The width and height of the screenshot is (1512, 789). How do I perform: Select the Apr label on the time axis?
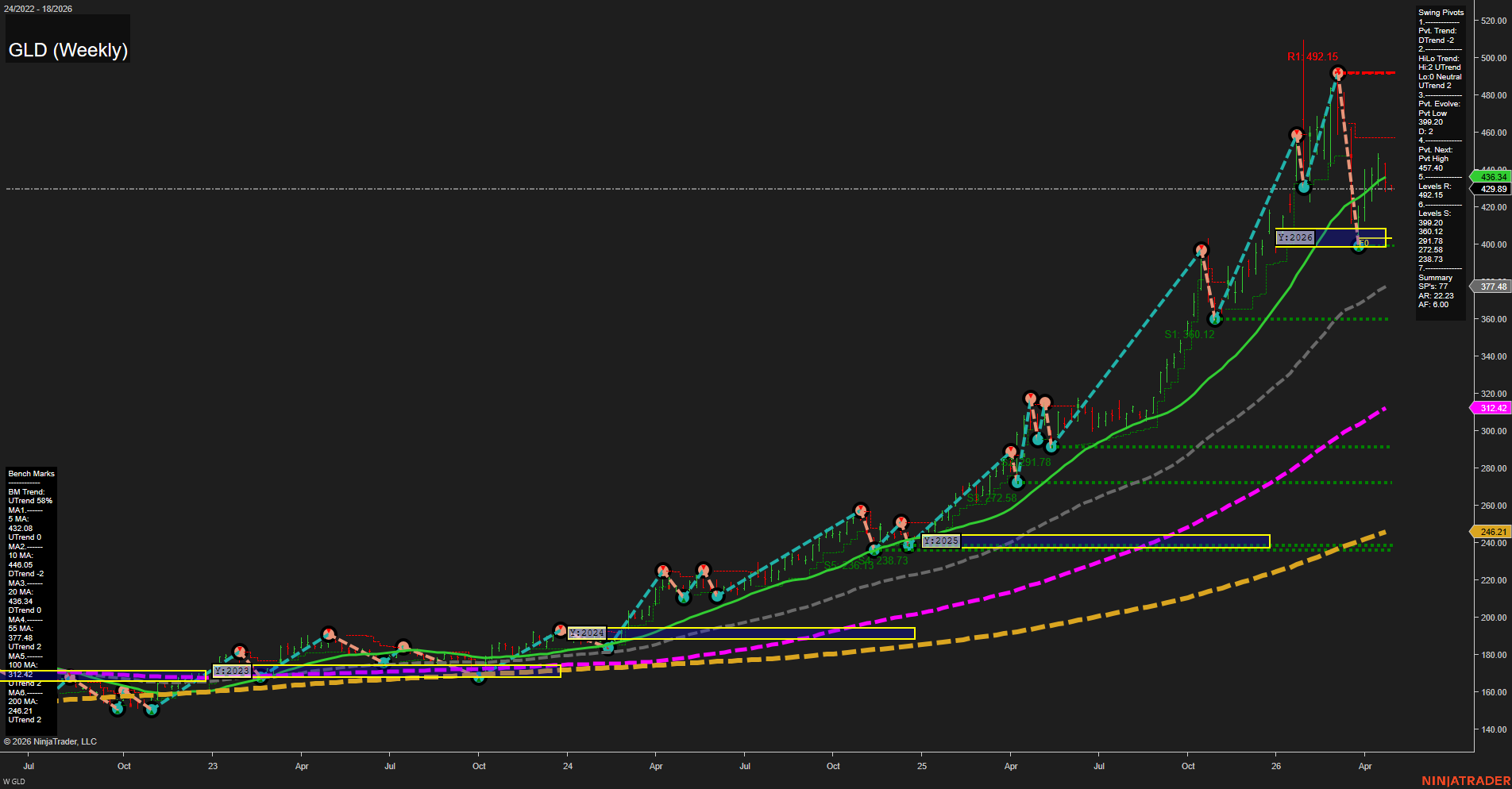tap(1365, 766)
